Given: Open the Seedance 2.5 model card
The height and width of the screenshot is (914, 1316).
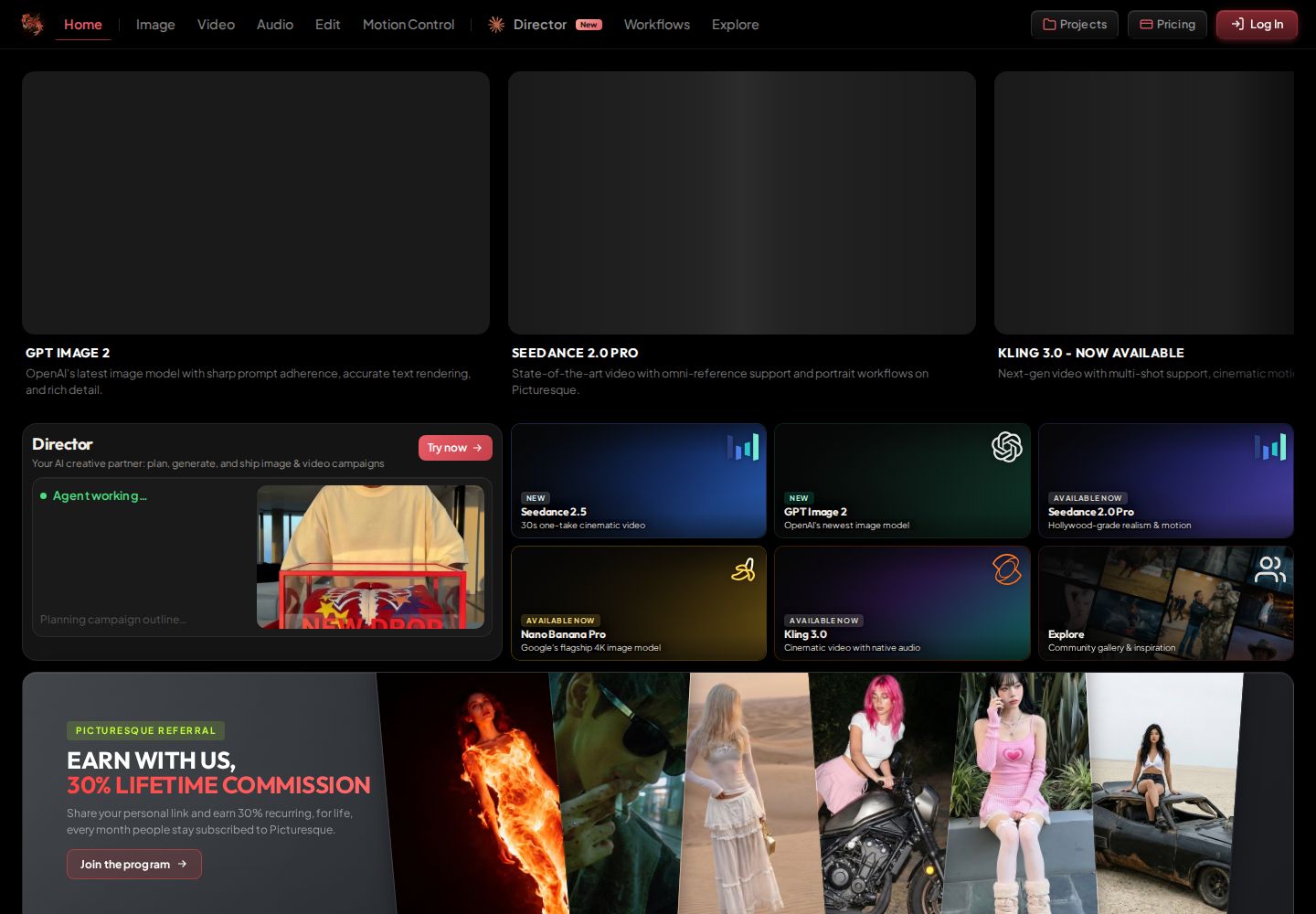Looking at the screenshot, I should pos(639,481).
